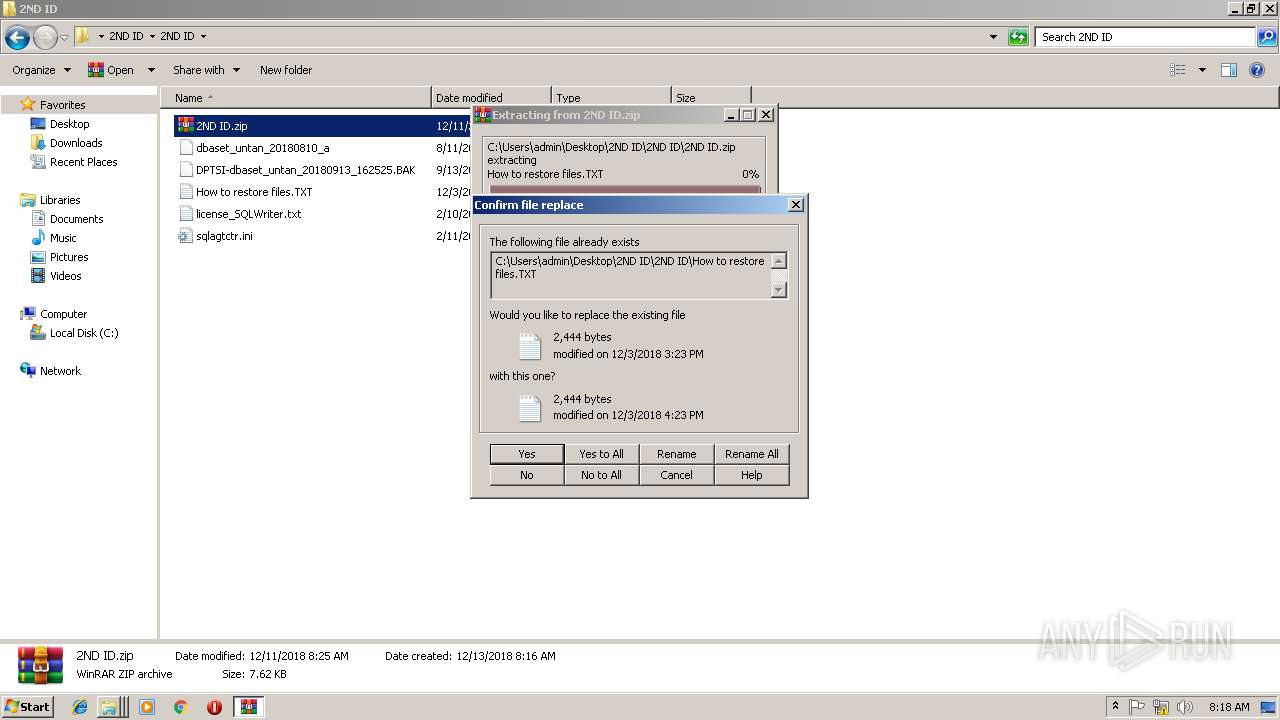Click No to All button
The height and width of the screenshot is (720, 1280).
(x=602, y=475)
